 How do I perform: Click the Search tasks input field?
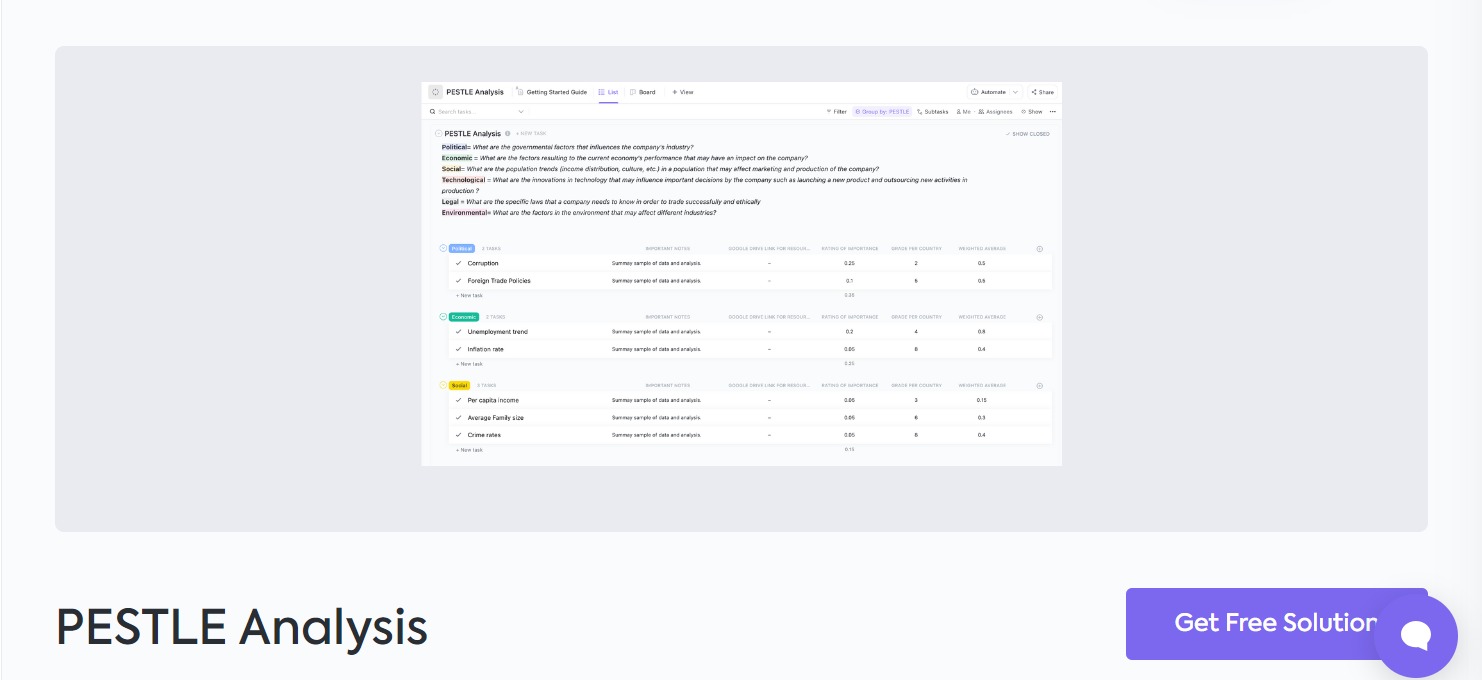[x=475, y=112]
